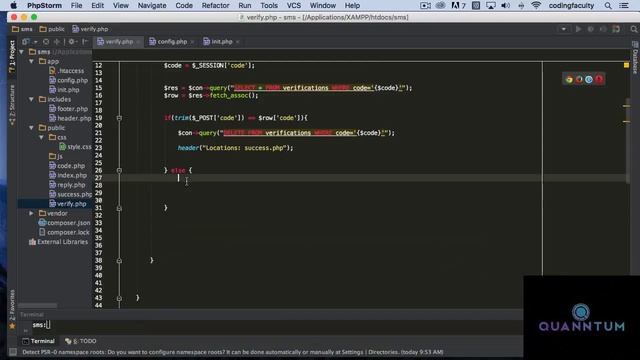Screen dimensions: 640x360
Task: Open the Apple menu
Action: (13, 6)
